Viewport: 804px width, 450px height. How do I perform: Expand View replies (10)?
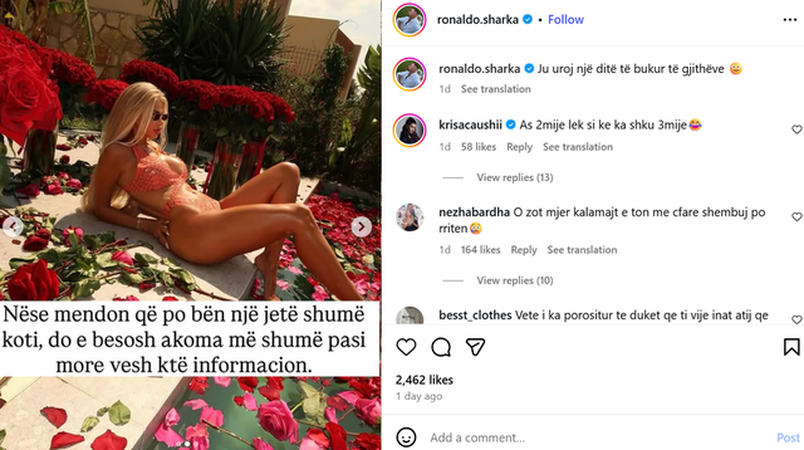pos(515,280)
